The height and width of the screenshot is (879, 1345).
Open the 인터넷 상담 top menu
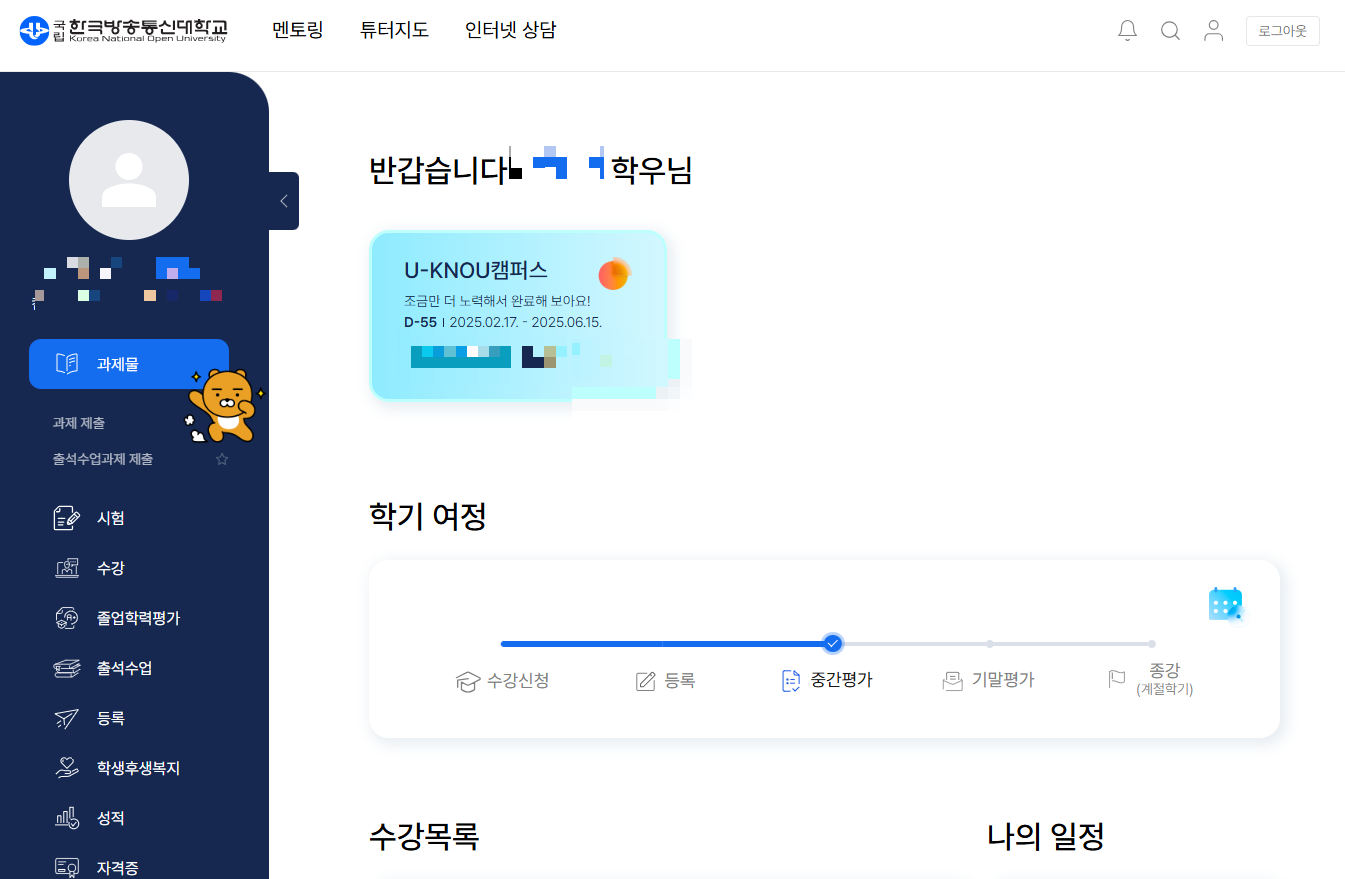click(511, 30)
